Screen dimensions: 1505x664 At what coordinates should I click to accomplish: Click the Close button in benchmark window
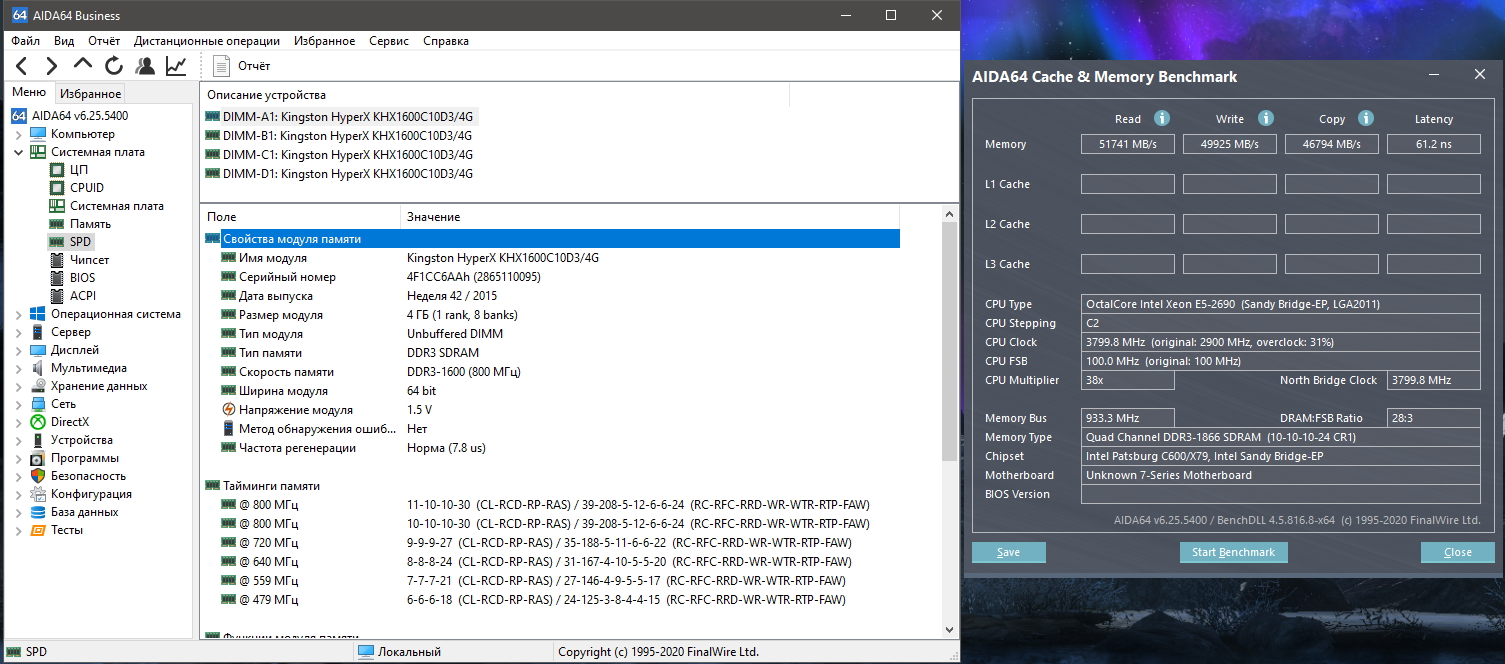[x=1457, y=552]
